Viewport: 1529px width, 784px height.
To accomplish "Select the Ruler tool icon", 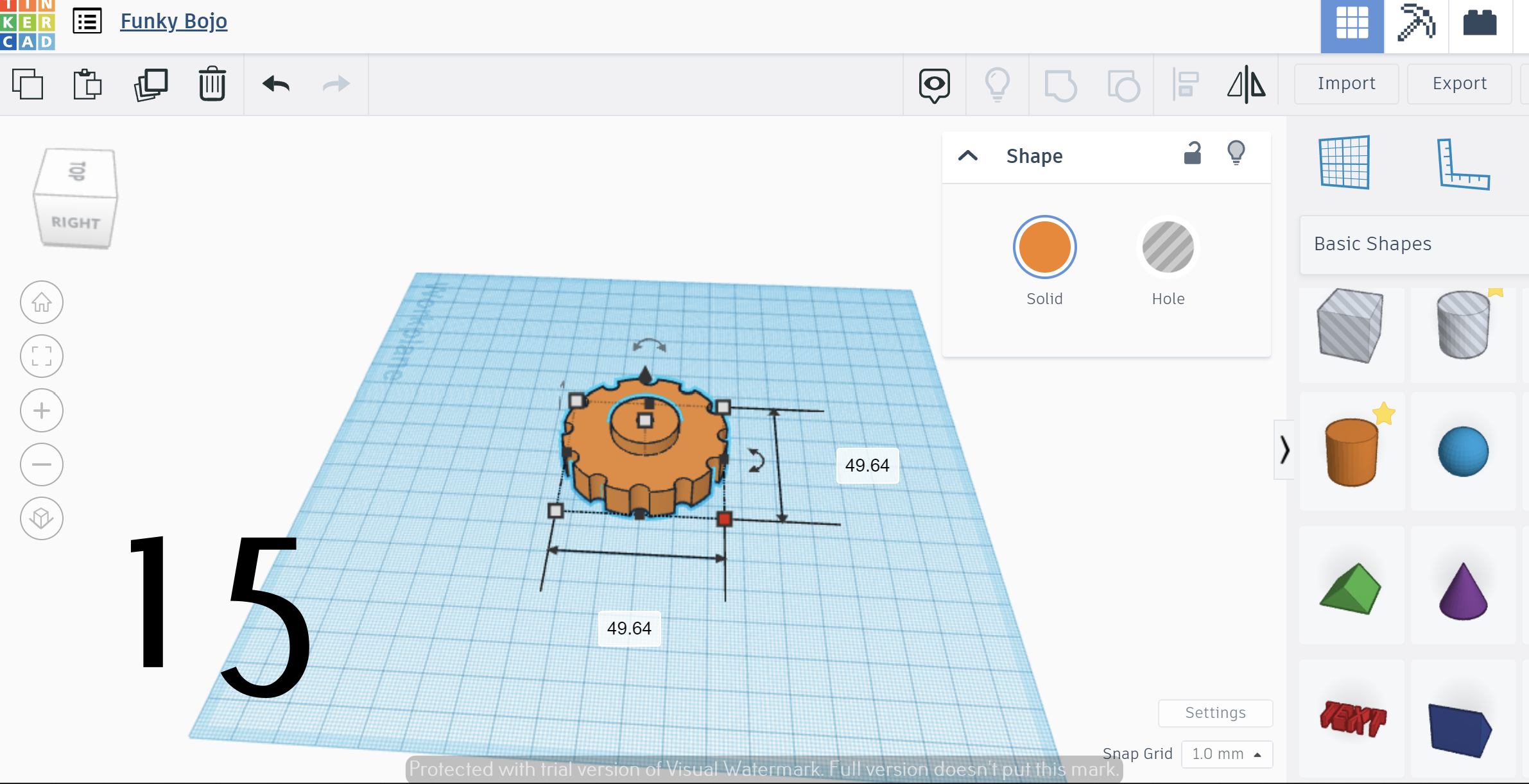I will (x=1462, y=164).
